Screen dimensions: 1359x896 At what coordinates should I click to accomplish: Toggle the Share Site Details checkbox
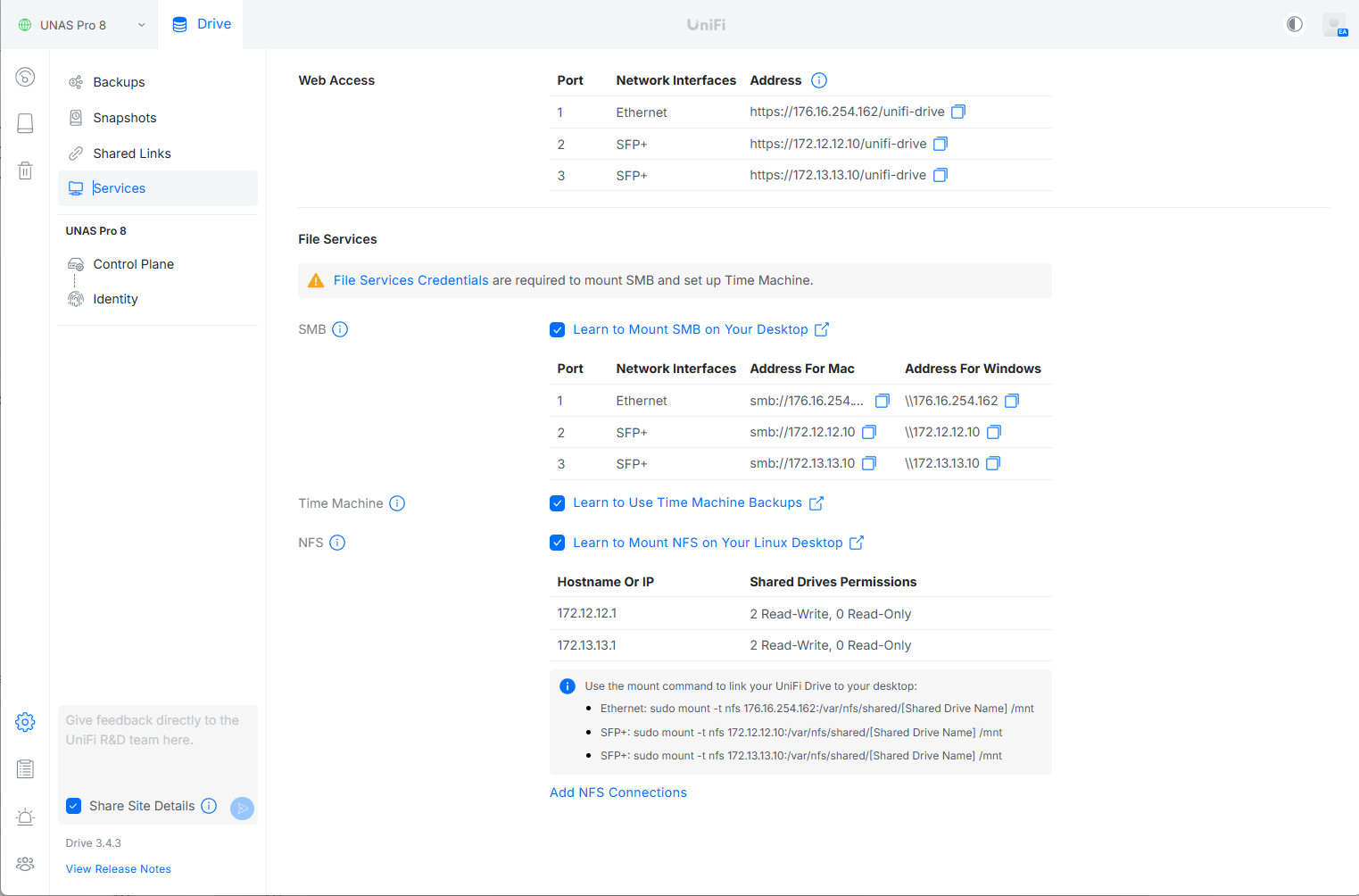tap(74, 806)
